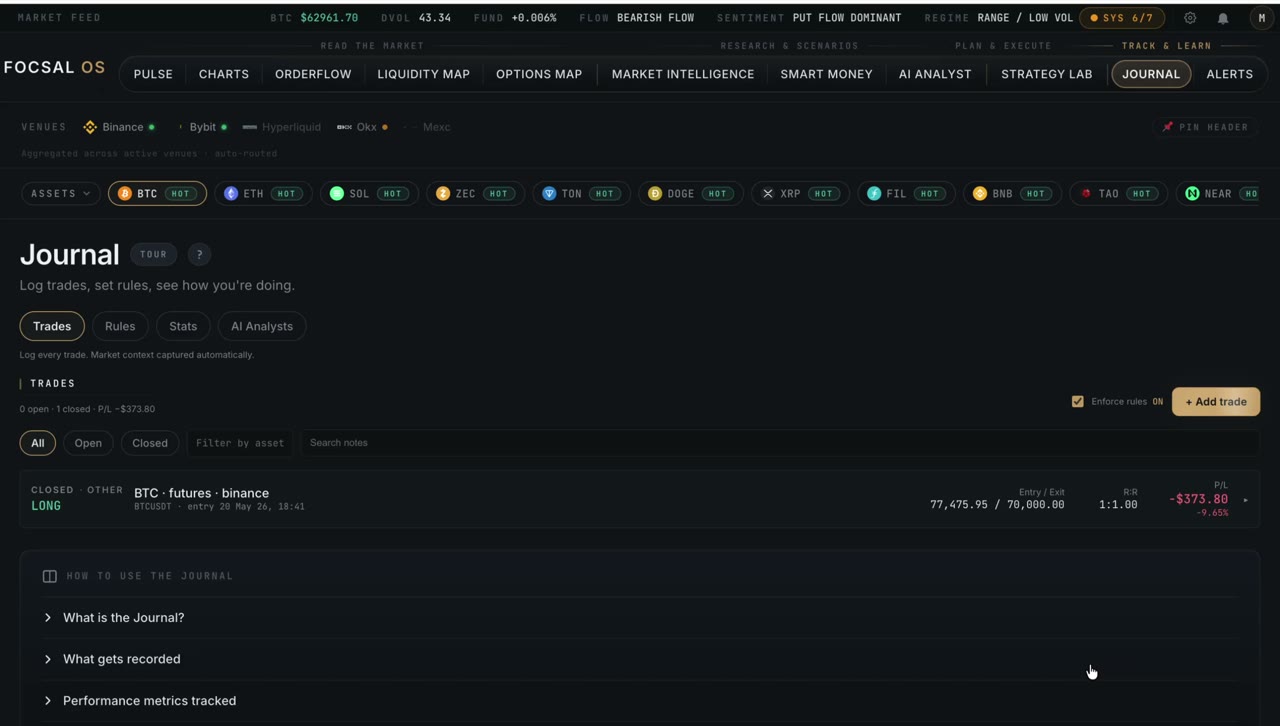
Task: Click the Search notes field
Action: click(x=780, y=443)
